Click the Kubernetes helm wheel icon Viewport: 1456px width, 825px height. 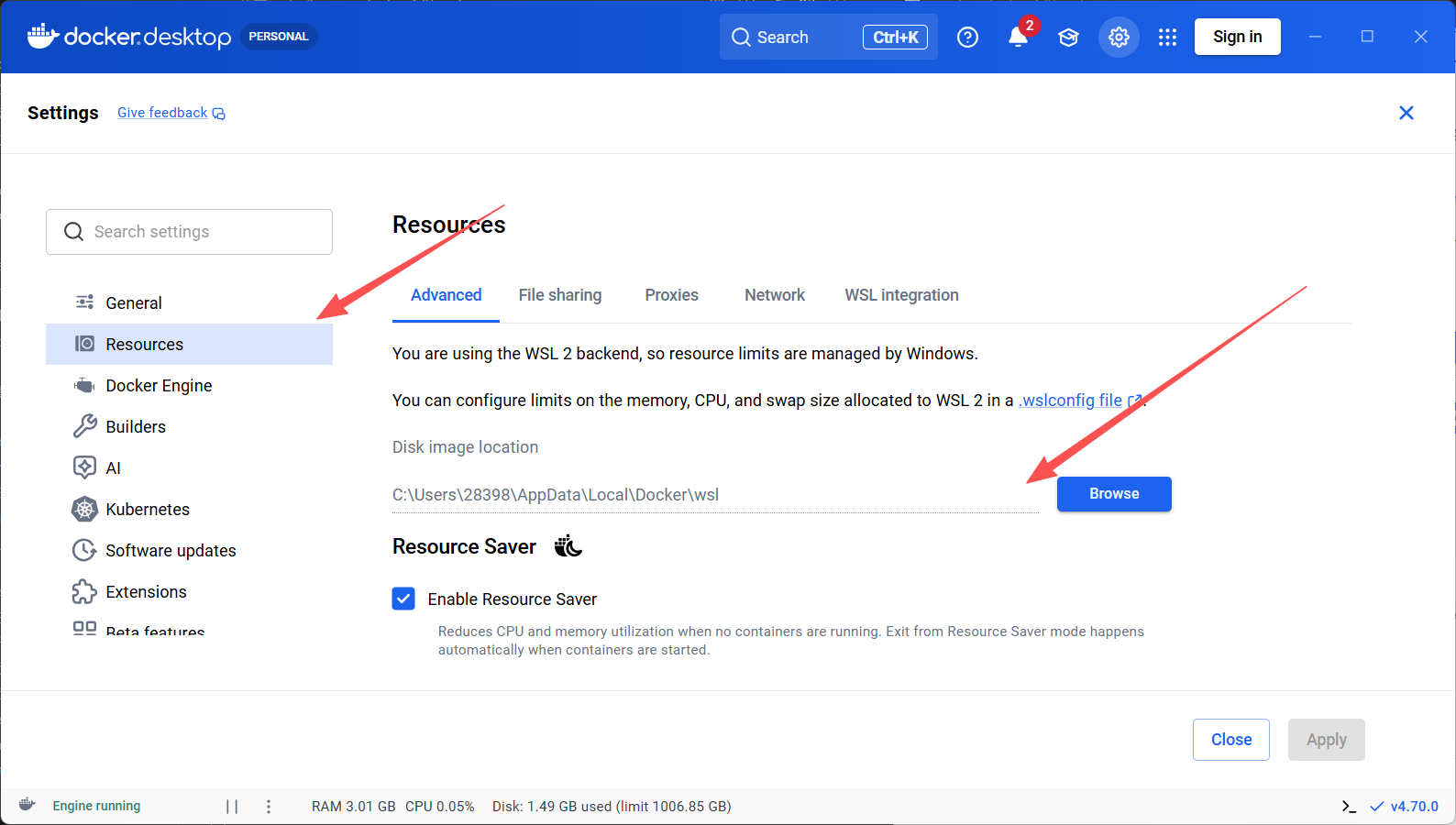(84, 509)
